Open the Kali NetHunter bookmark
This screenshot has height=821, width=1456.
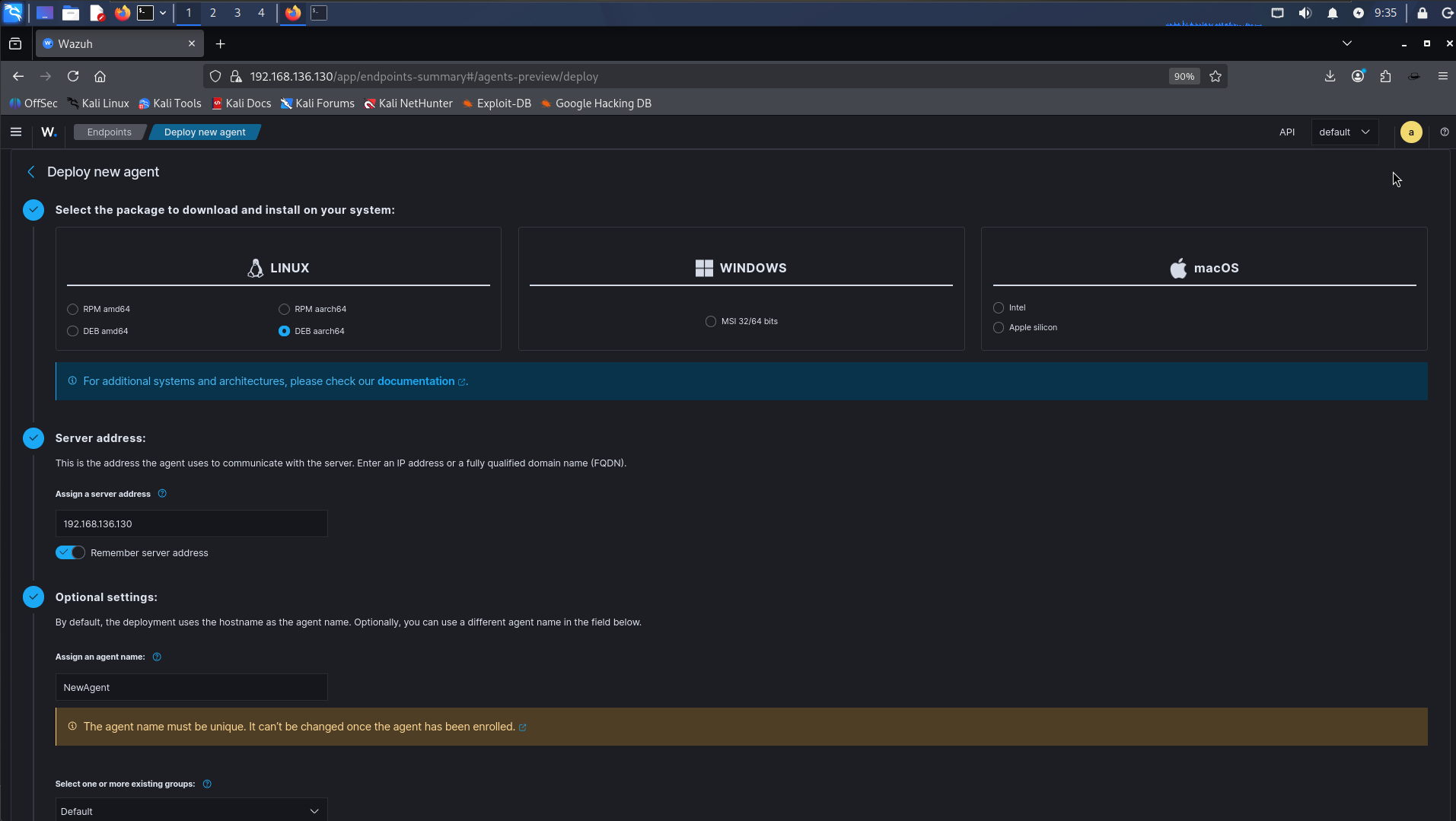click(408, 103)
